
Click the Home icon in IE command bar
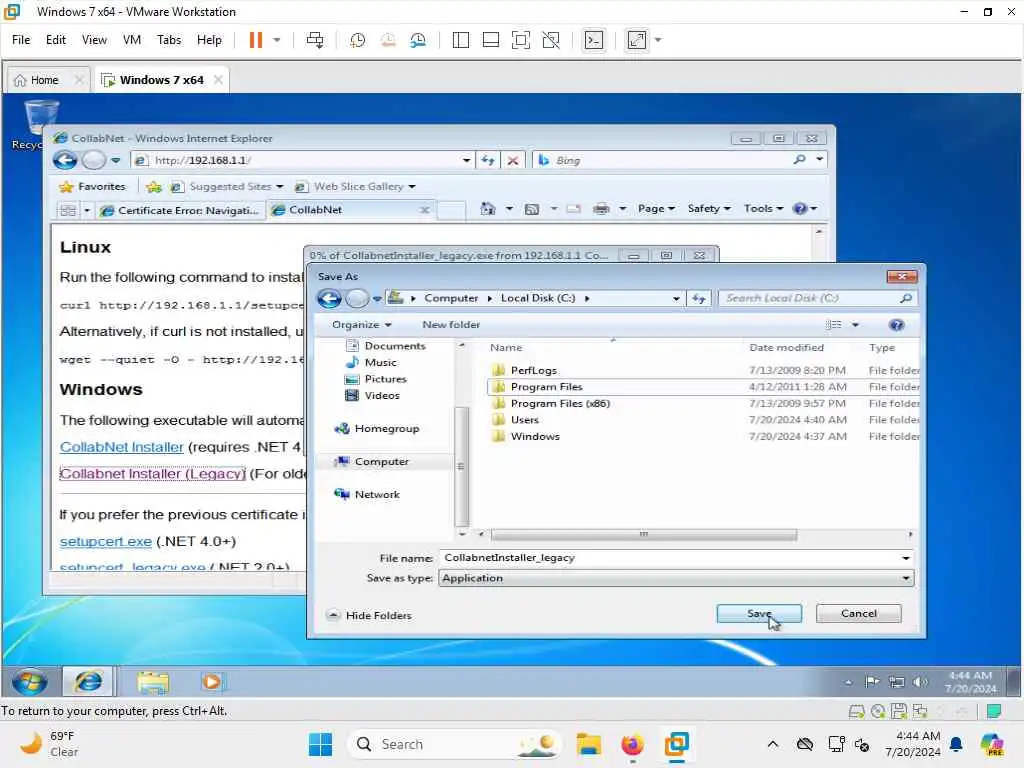tap(488, 209)
